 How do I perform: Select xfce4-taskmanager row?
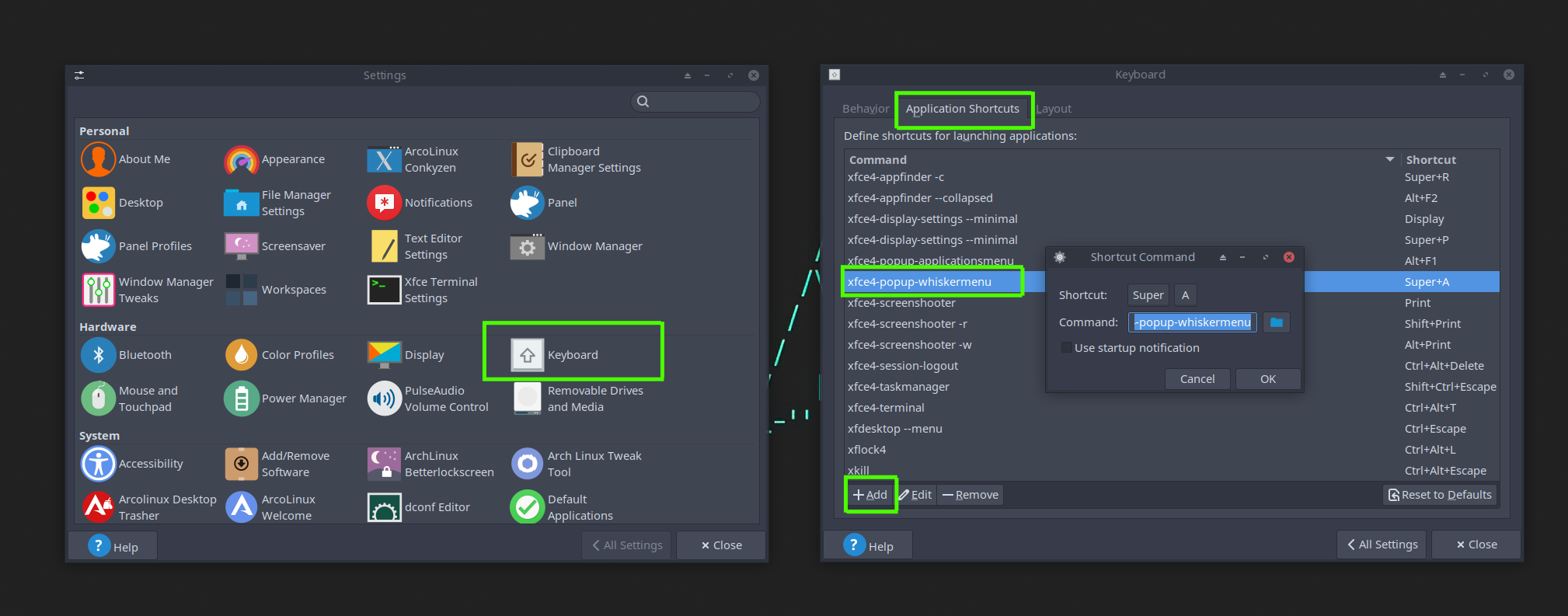tap(1172, 387)
